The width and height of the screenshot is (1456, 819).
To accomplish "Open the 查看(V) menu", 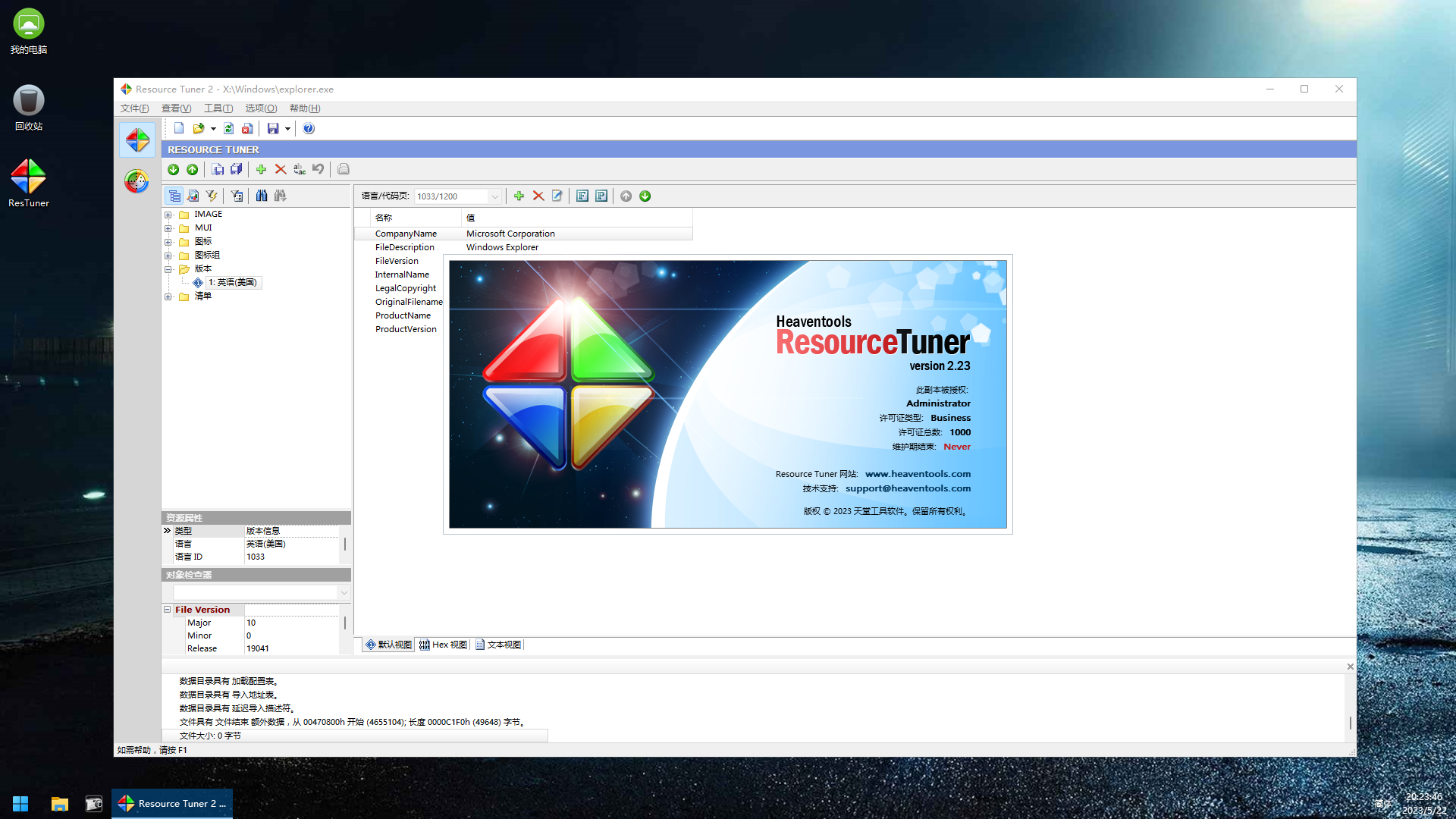I will (x=176, y=108).
